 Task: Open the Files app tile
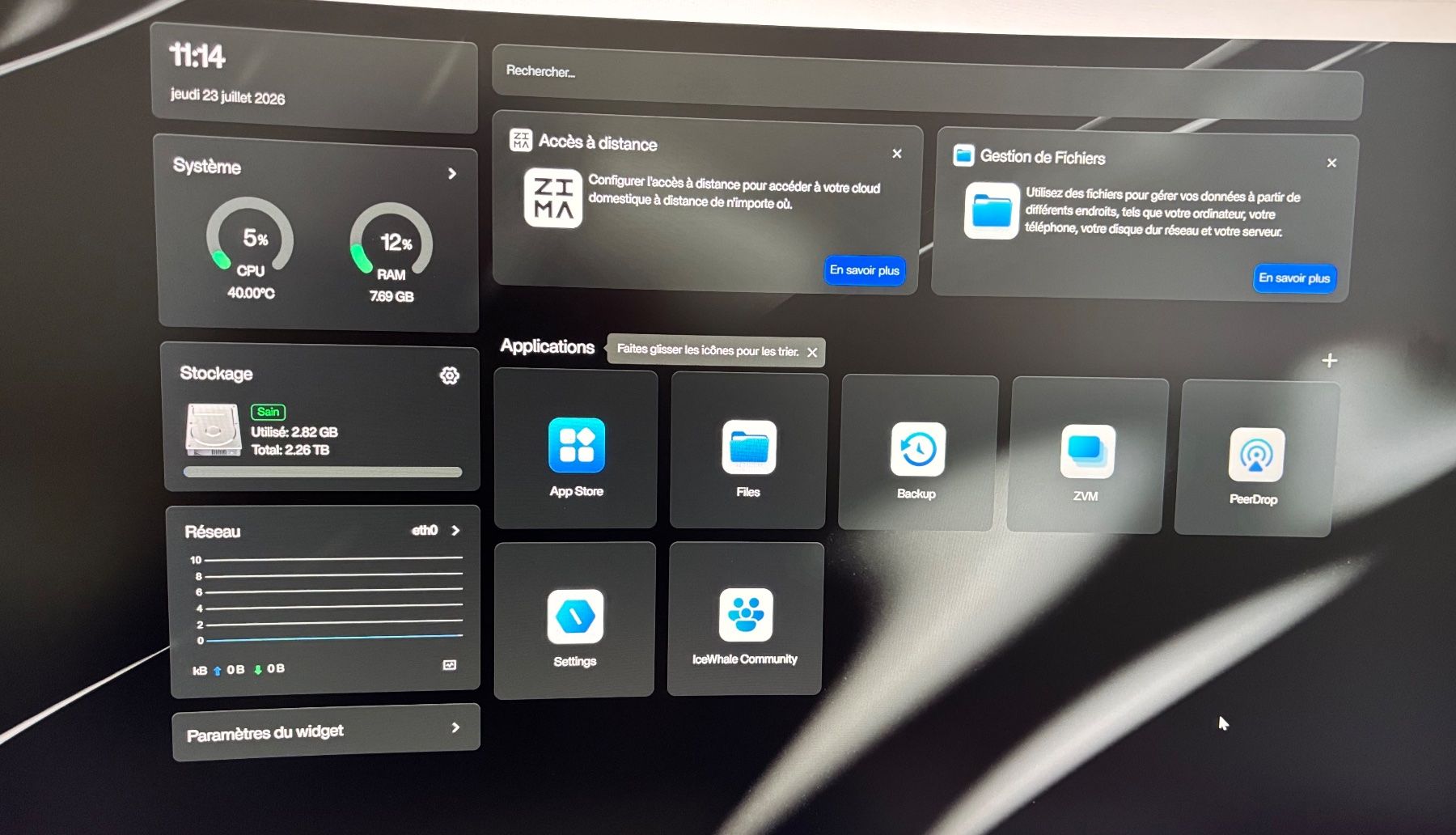coord(748,451)
